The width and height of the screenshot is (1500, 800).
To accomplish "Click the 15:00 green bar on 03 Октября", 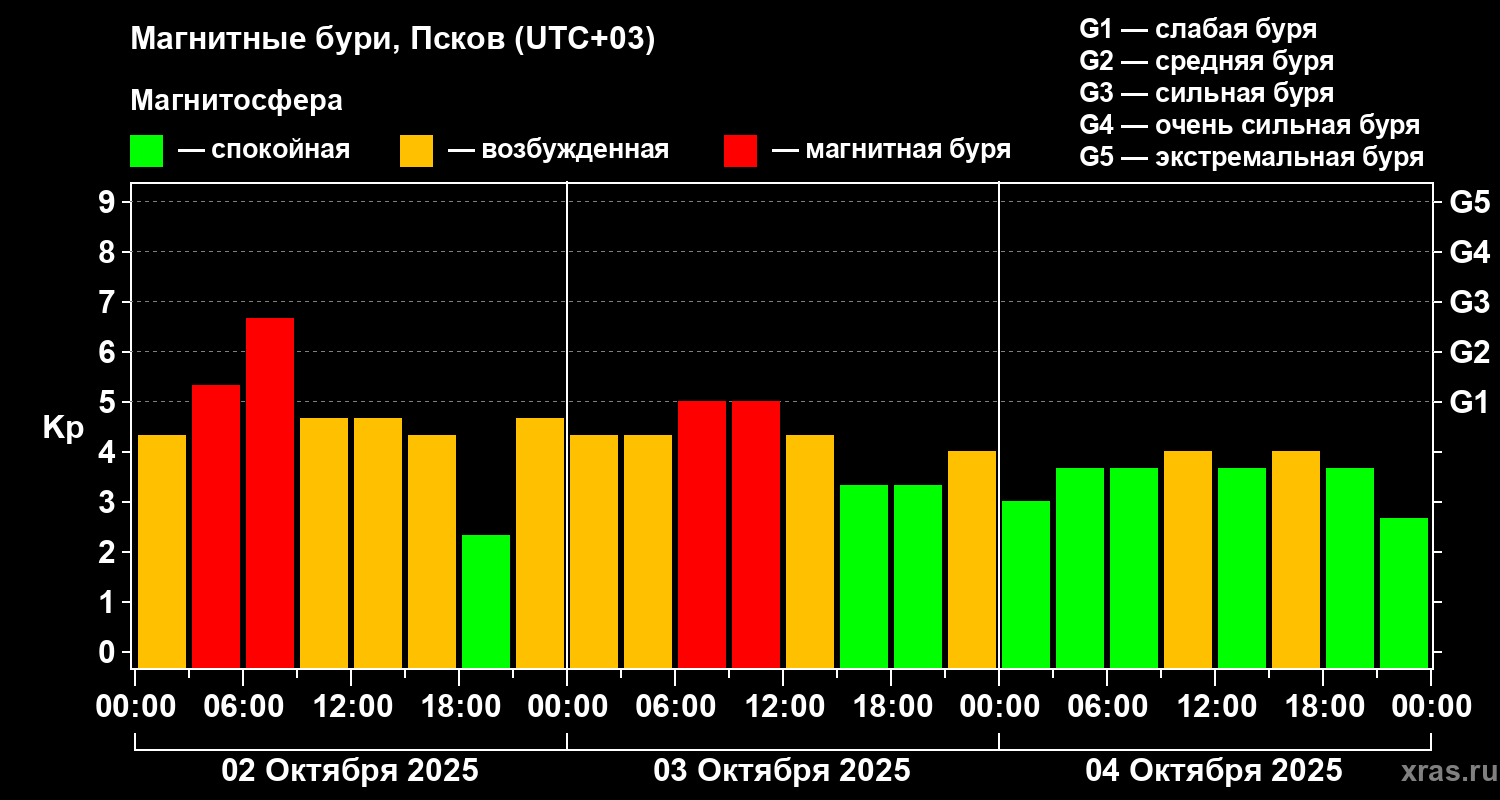I will click(x=864, y=576).
